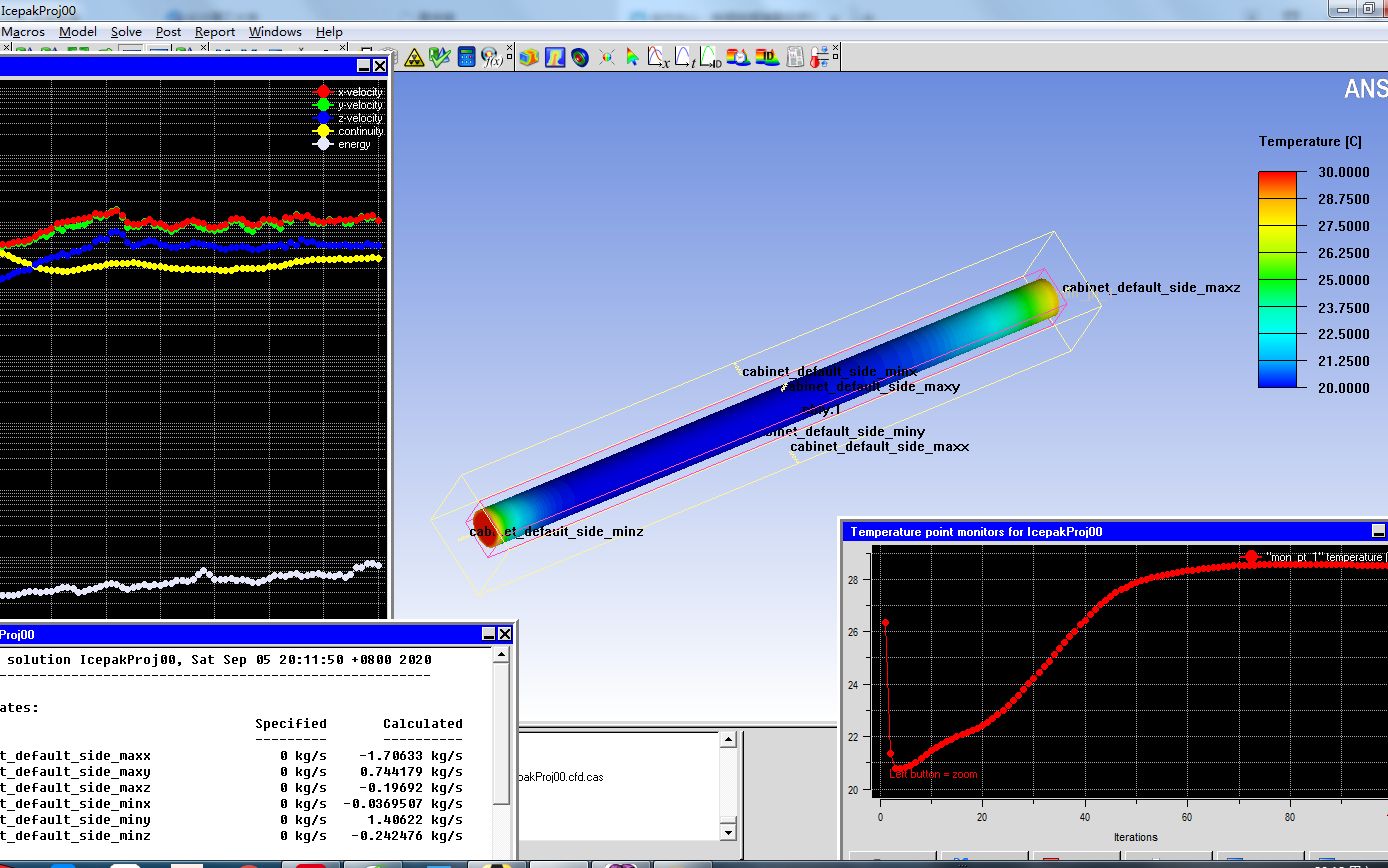Open the Macros menu
Viewport: 1388px width, 868px height.
23,32
